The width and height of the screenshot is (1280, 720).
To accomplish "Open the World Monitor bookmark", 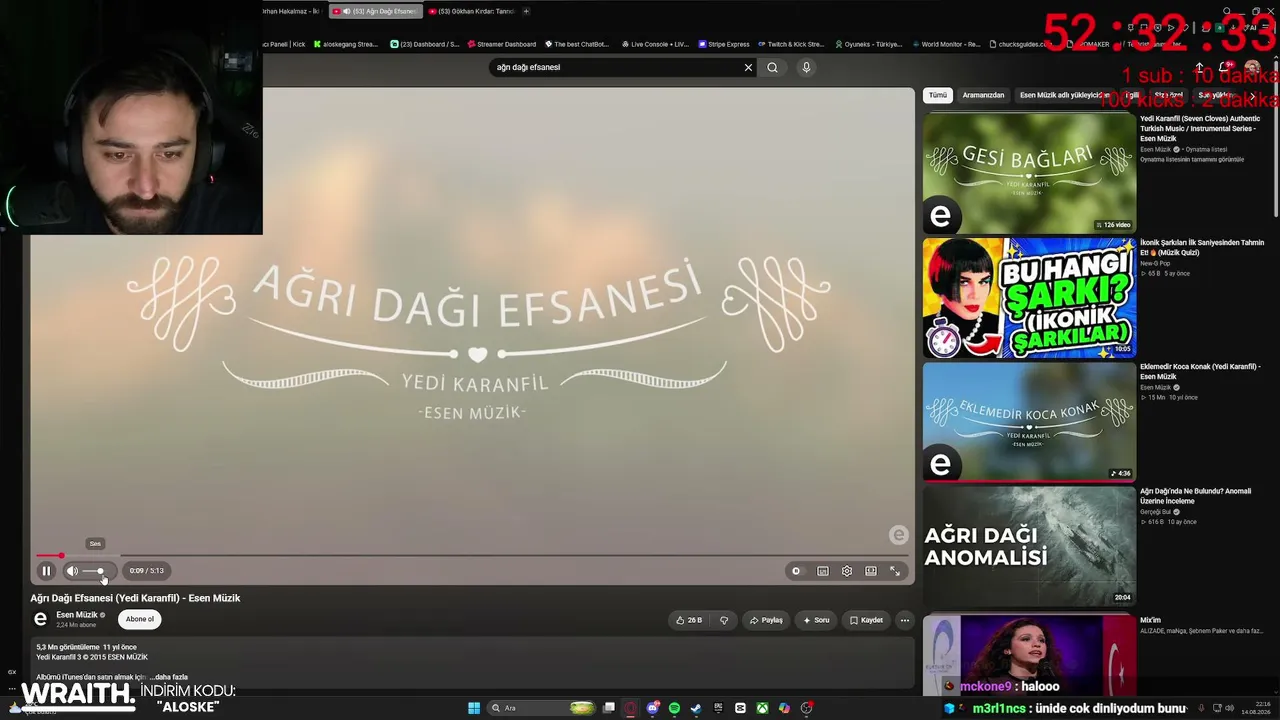I will (946, 44).
